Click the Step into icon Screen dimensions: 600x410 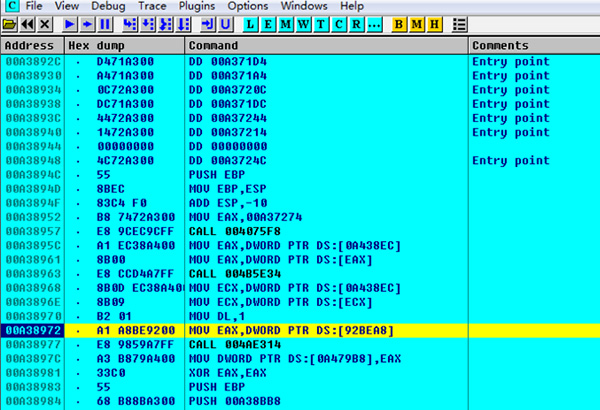coord(130,25)
